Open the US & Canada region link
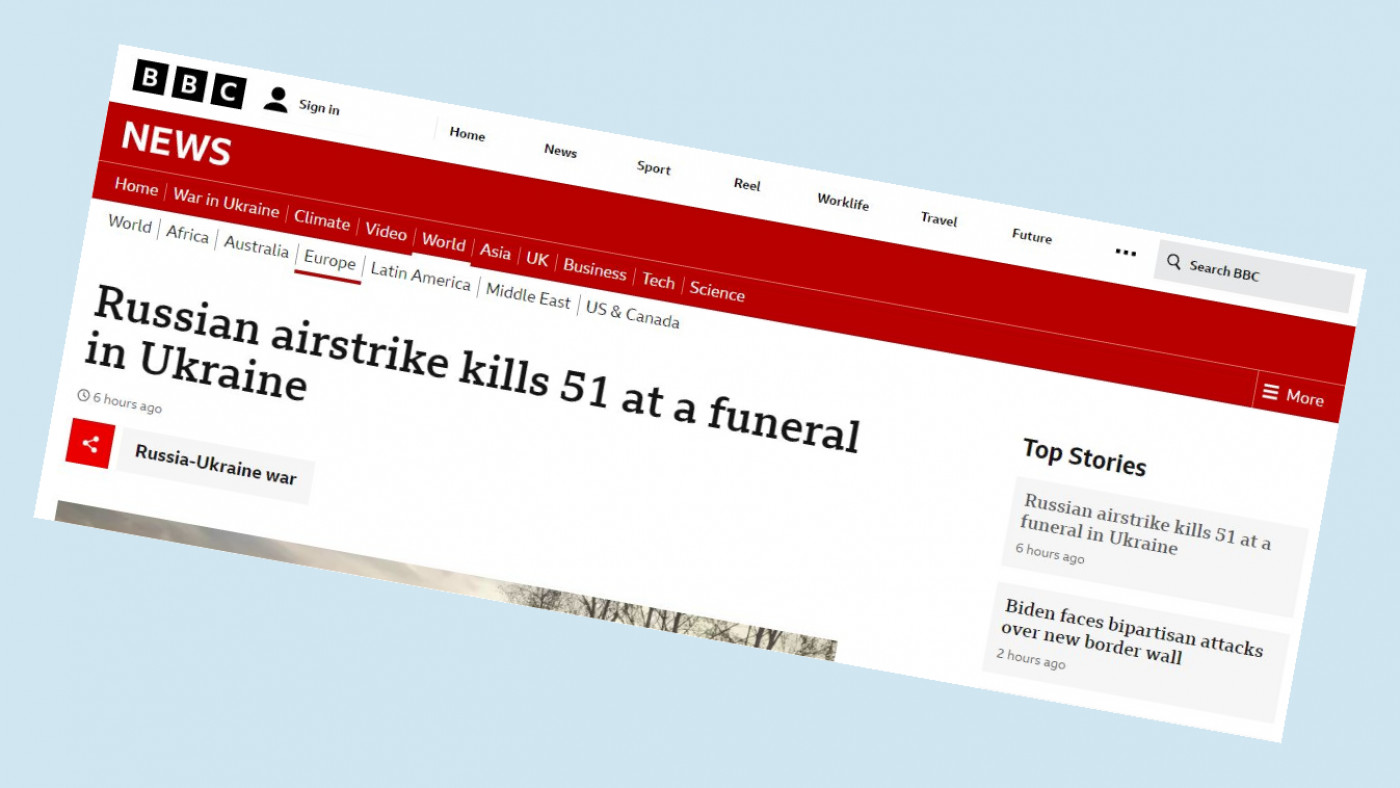Viewport: 1400px width, 788px height. (x=632, y=314)
